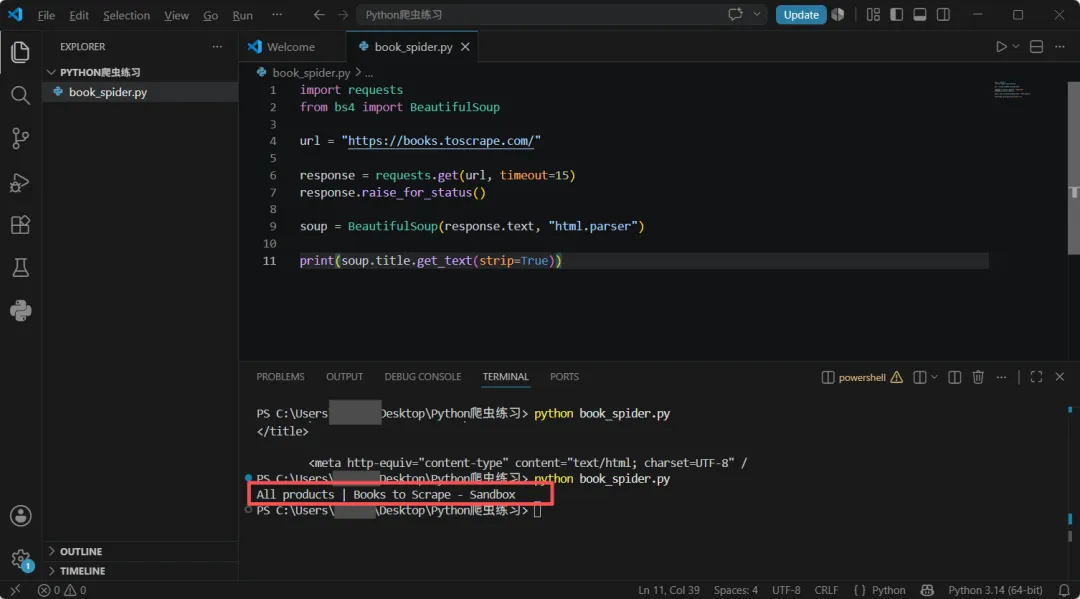1080x599 pixels.
Task: Go forward with the right arrow
Action: coord(343,14)
